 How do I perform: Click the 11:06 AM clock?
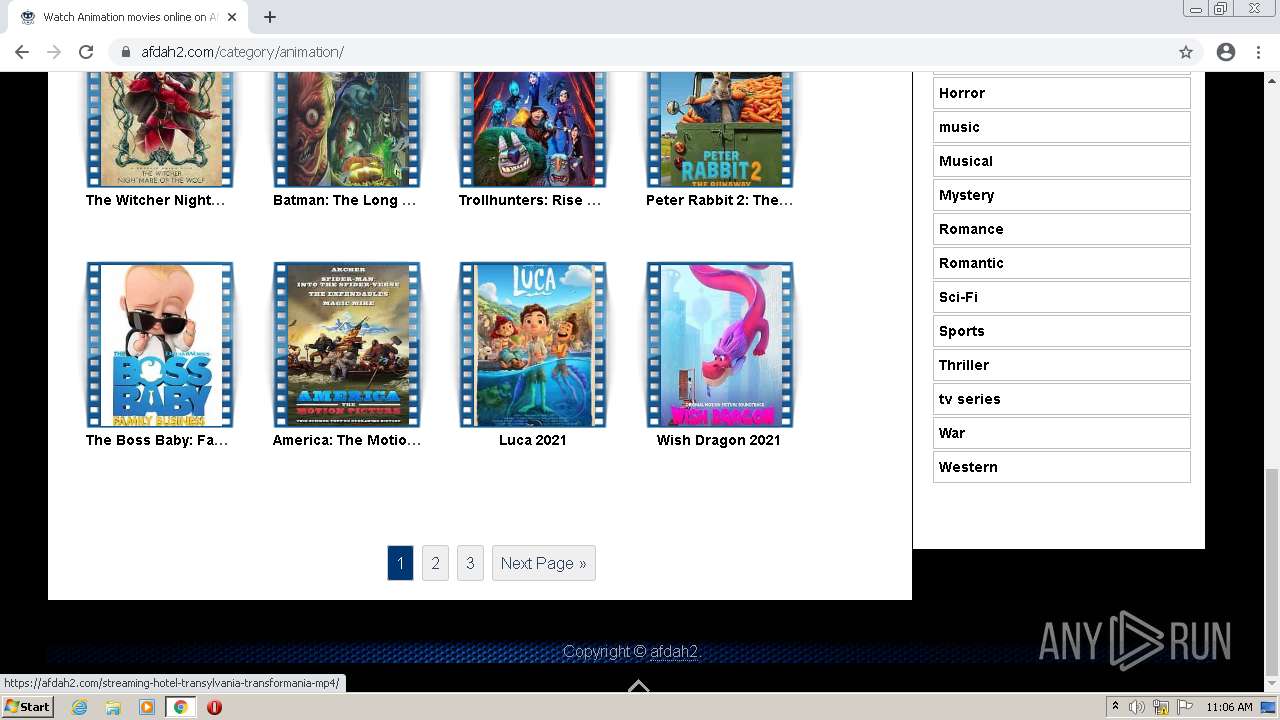tap(1229, 707)
